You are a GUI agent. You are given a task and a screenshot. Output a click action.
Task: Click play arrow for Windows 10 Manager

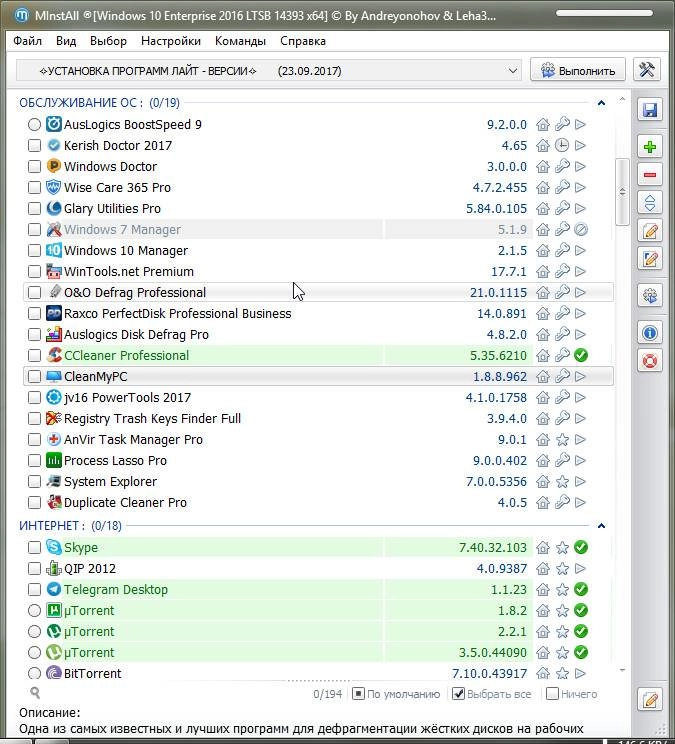point(580,250)
